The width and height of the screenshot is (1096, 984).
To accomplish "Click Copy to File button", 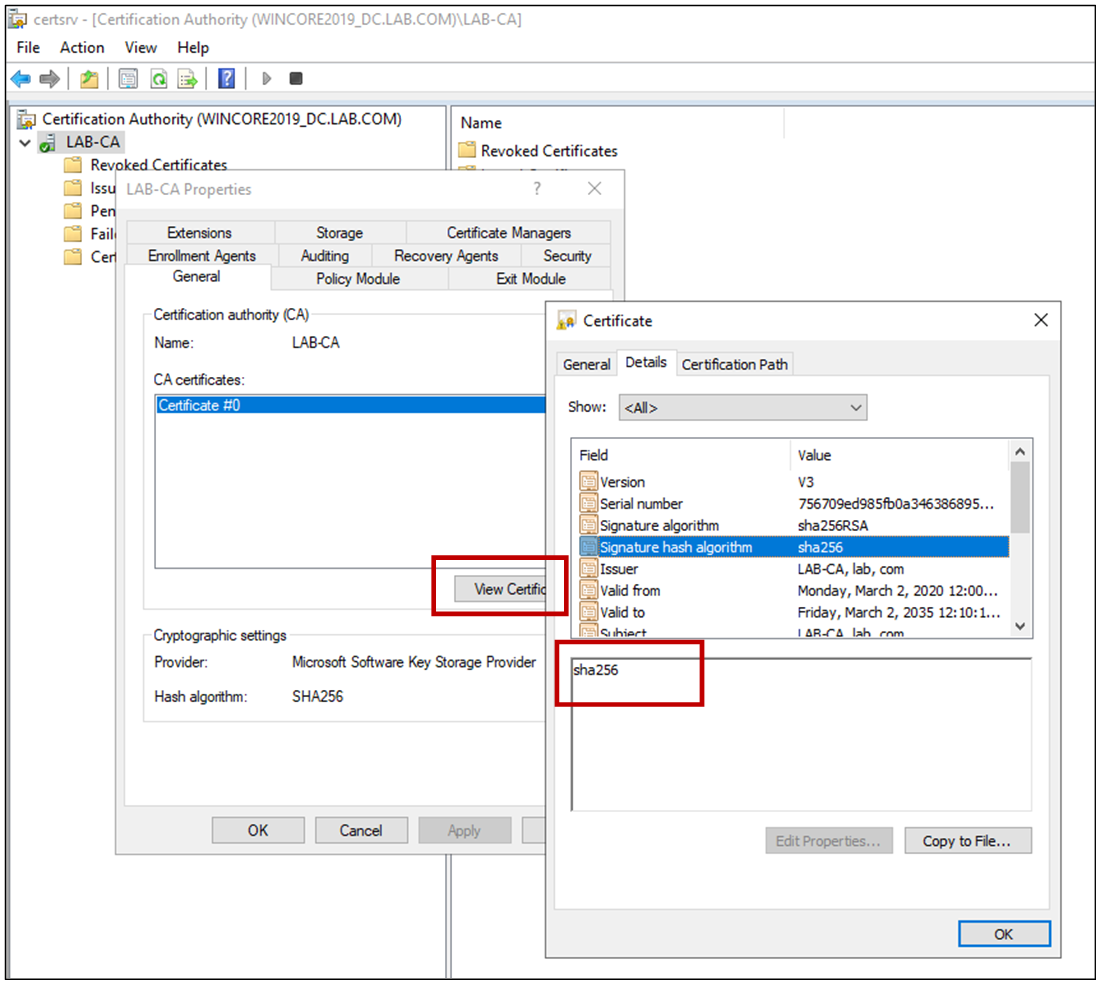I will pyautogui.click(x=967, y=841).
